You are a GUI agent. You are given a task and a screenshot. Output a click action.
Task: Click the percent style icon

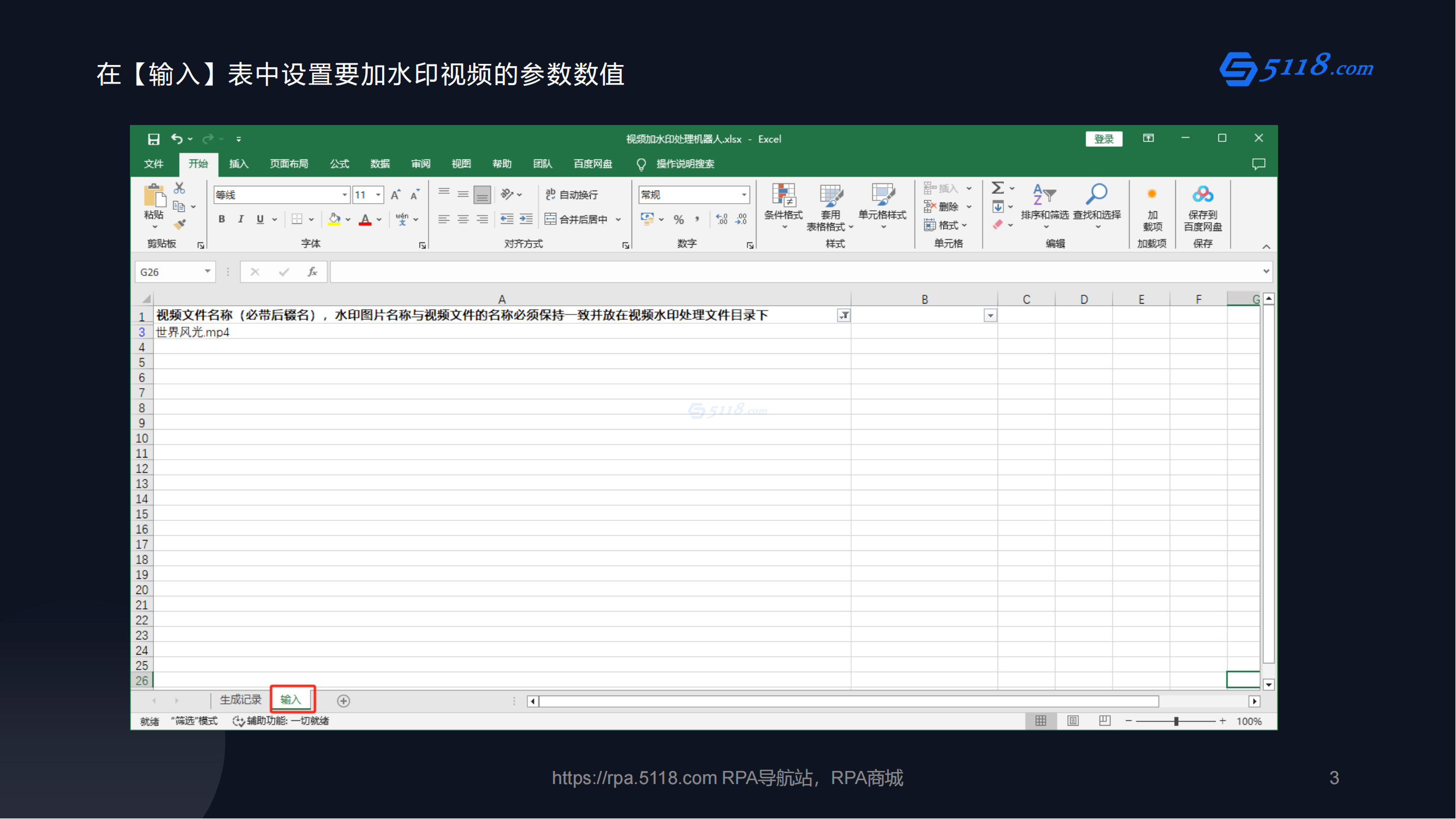coord(679,220)
